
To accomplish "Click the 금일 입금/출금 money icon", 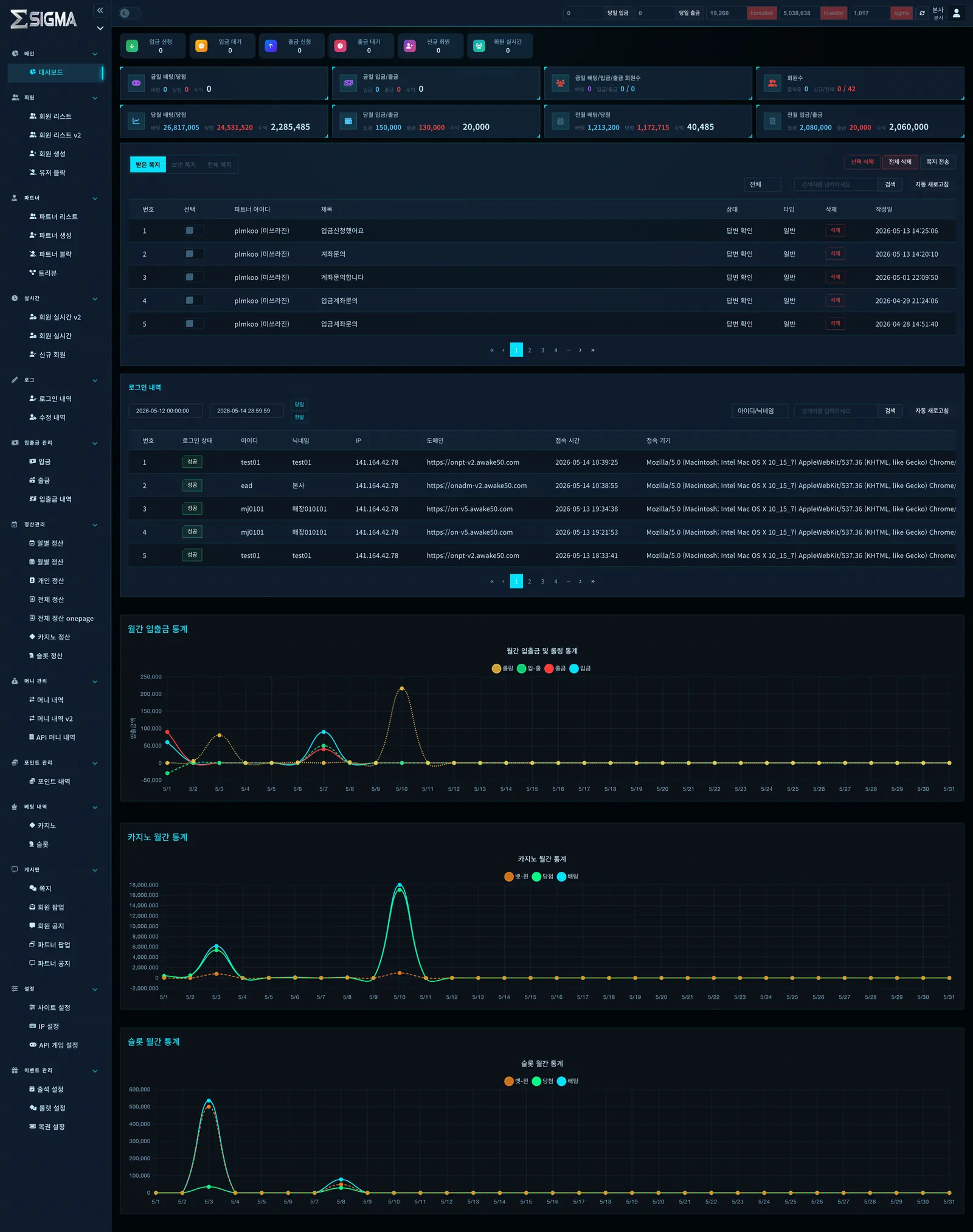I will 348,83.
